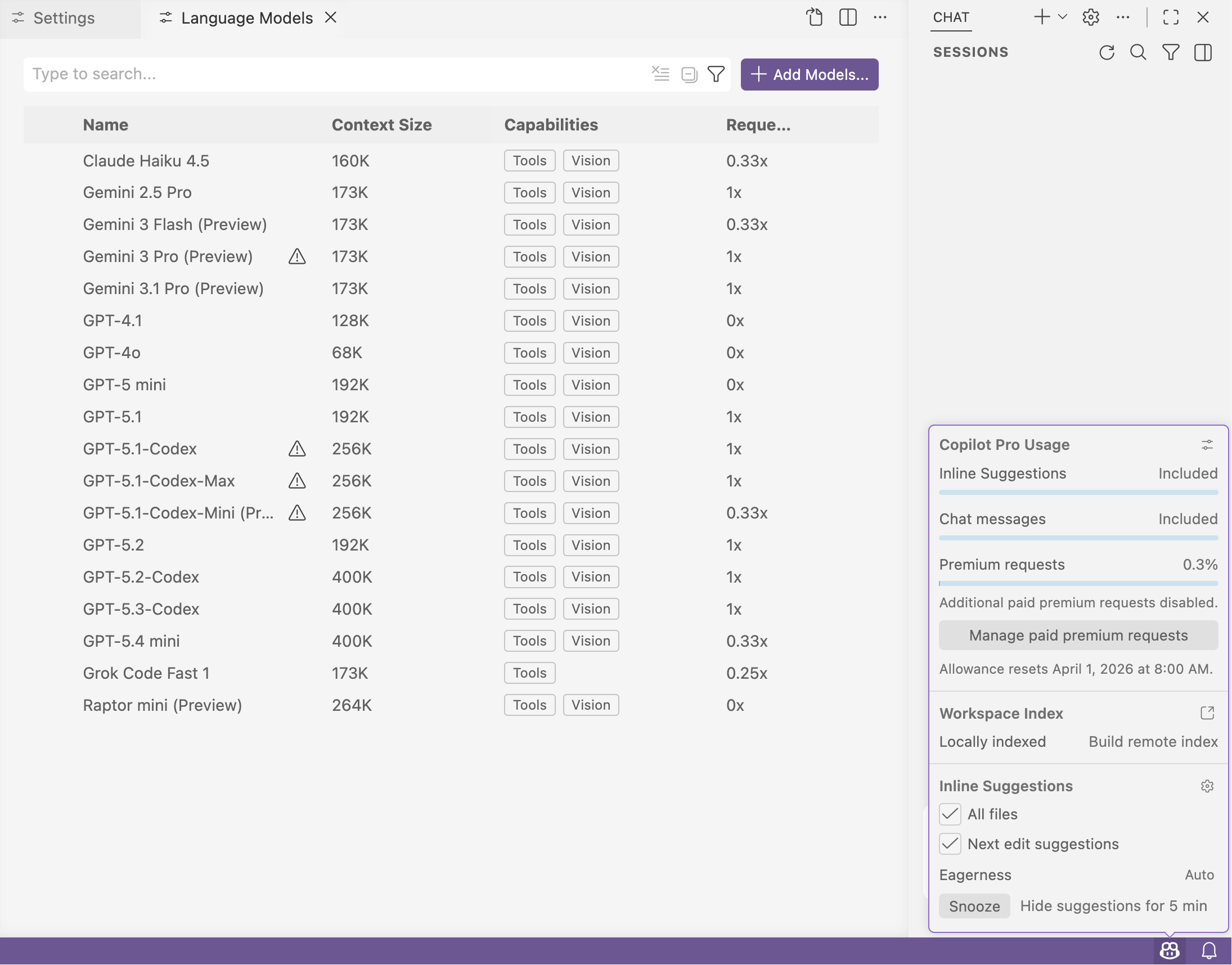Click the warning icon beside GPT-5.1-Codex-Max
This screenshot has width=1232, height=965.
tap(297, 481)
